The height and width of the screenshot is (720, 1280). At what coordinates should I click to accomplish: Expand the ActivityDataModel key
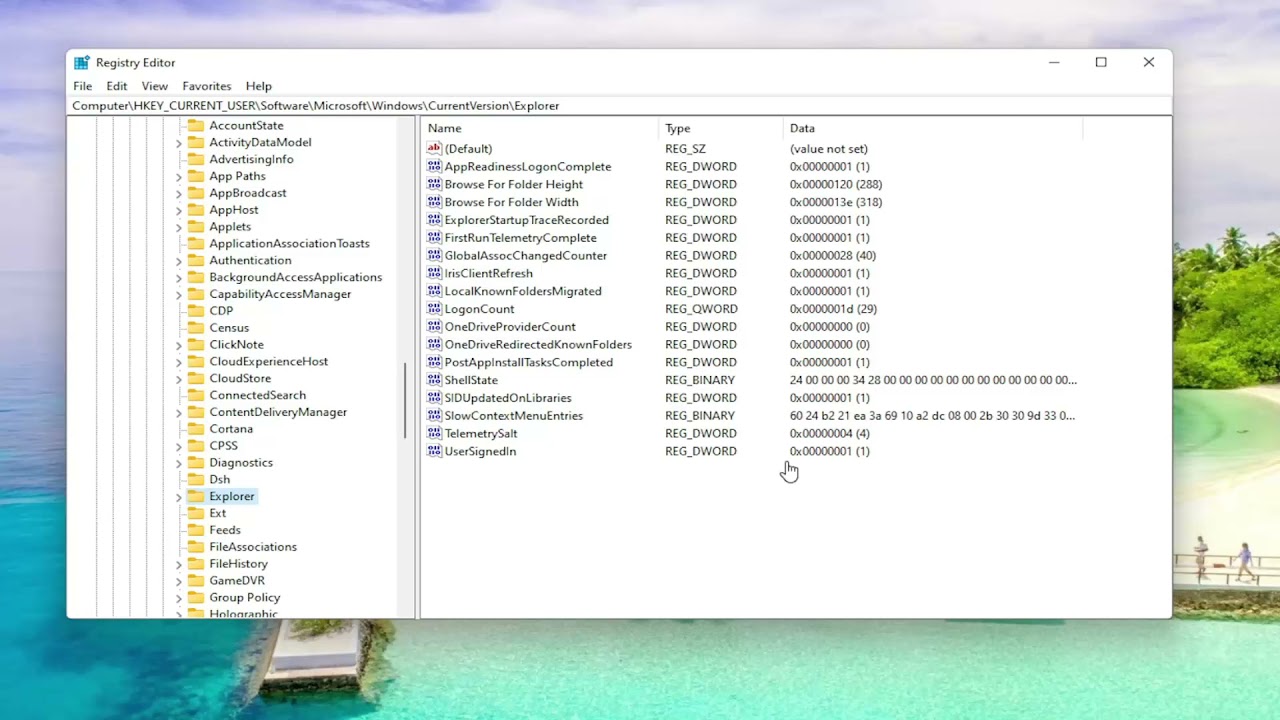179,143
